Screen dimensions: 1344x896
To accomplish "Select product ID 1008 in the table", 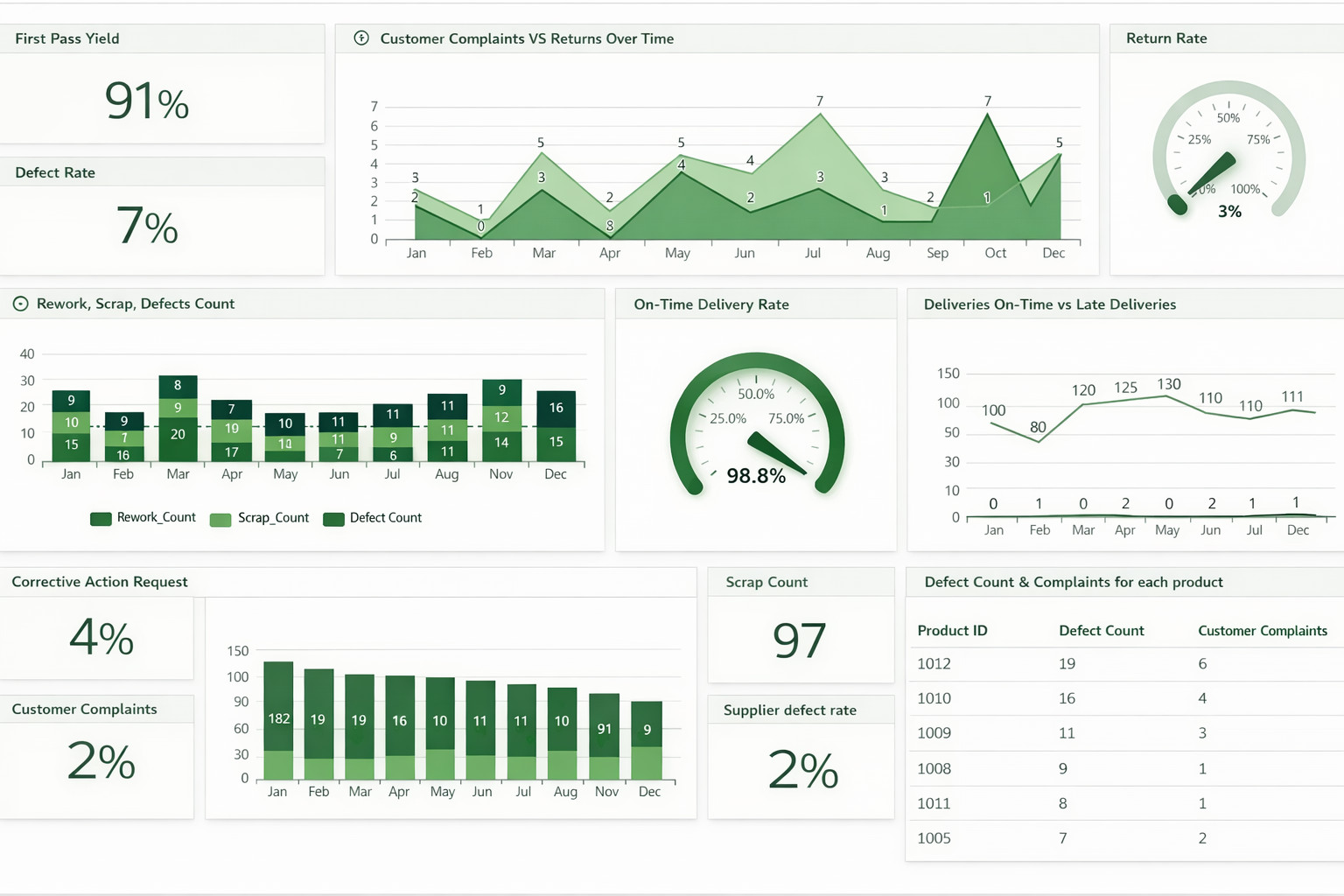I will click(934, 769).
